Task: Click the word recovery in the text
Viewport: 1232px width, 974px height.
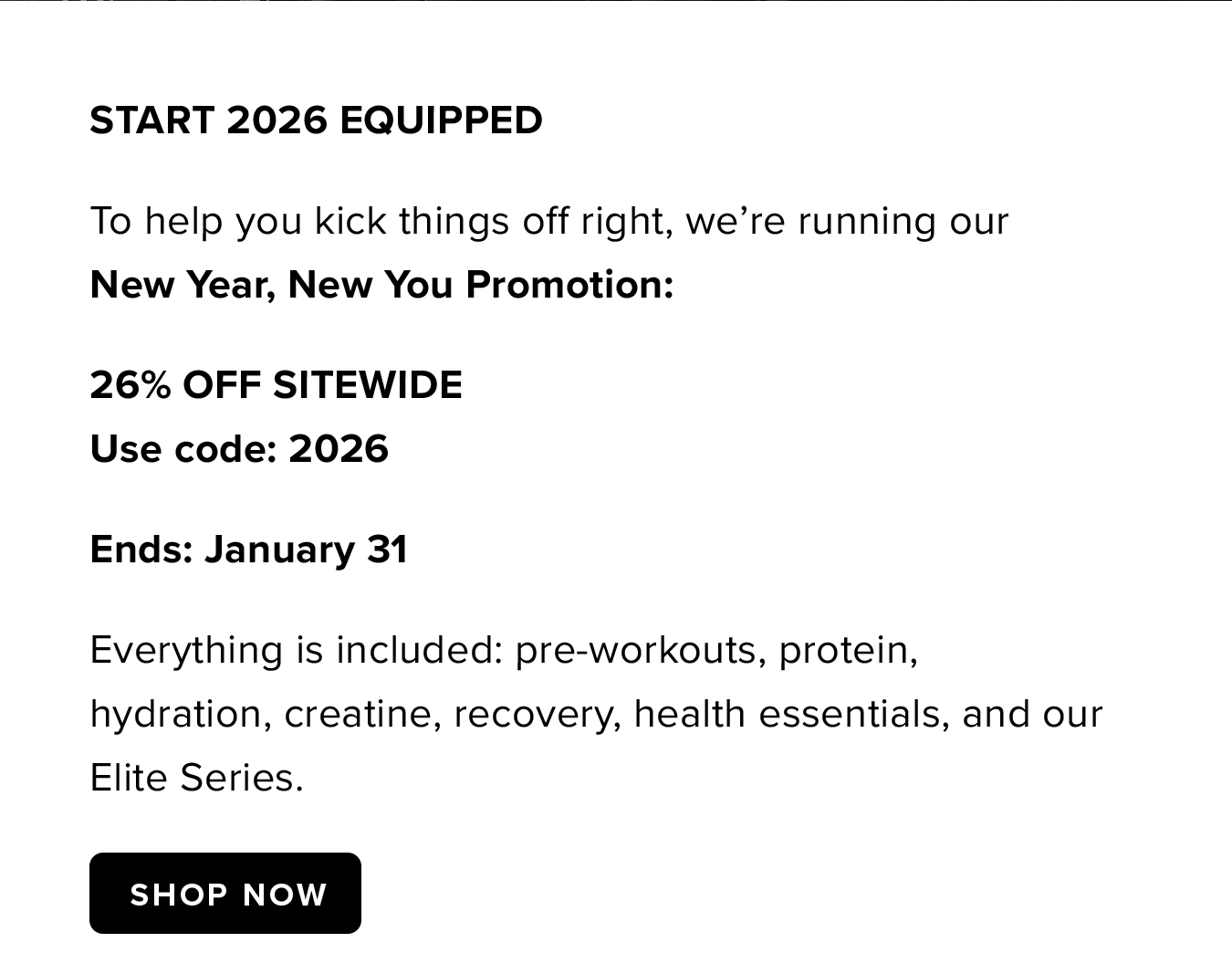Action: coord(534,713)
